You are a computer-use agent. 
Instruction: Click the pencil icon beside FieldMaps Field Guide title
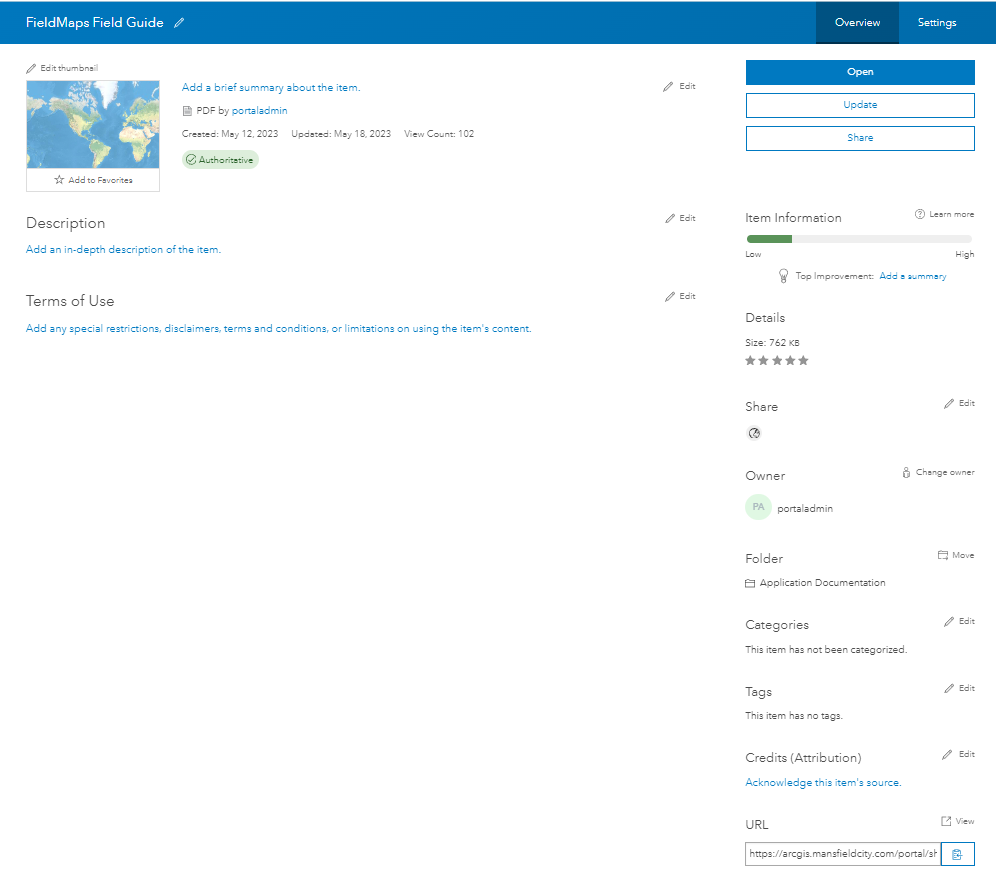(x=179, y=22)
